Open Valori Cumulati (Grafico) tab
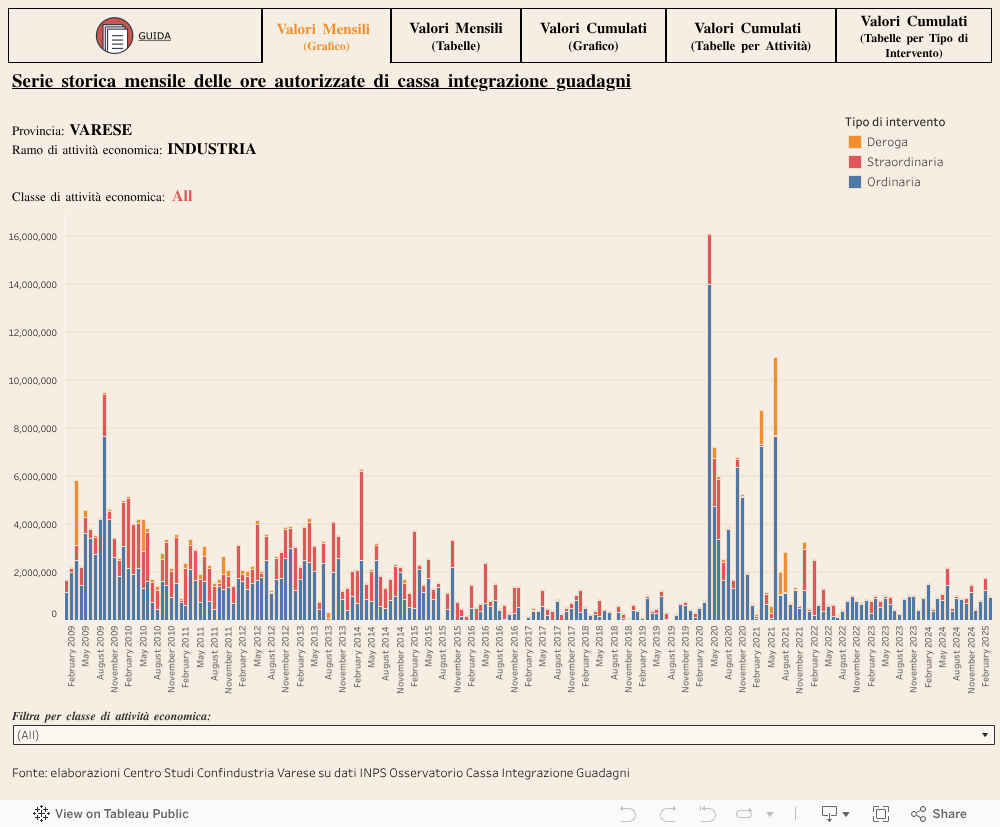Image resolution: width=1000 pixels, height=827 pixels. pos(593,36)
